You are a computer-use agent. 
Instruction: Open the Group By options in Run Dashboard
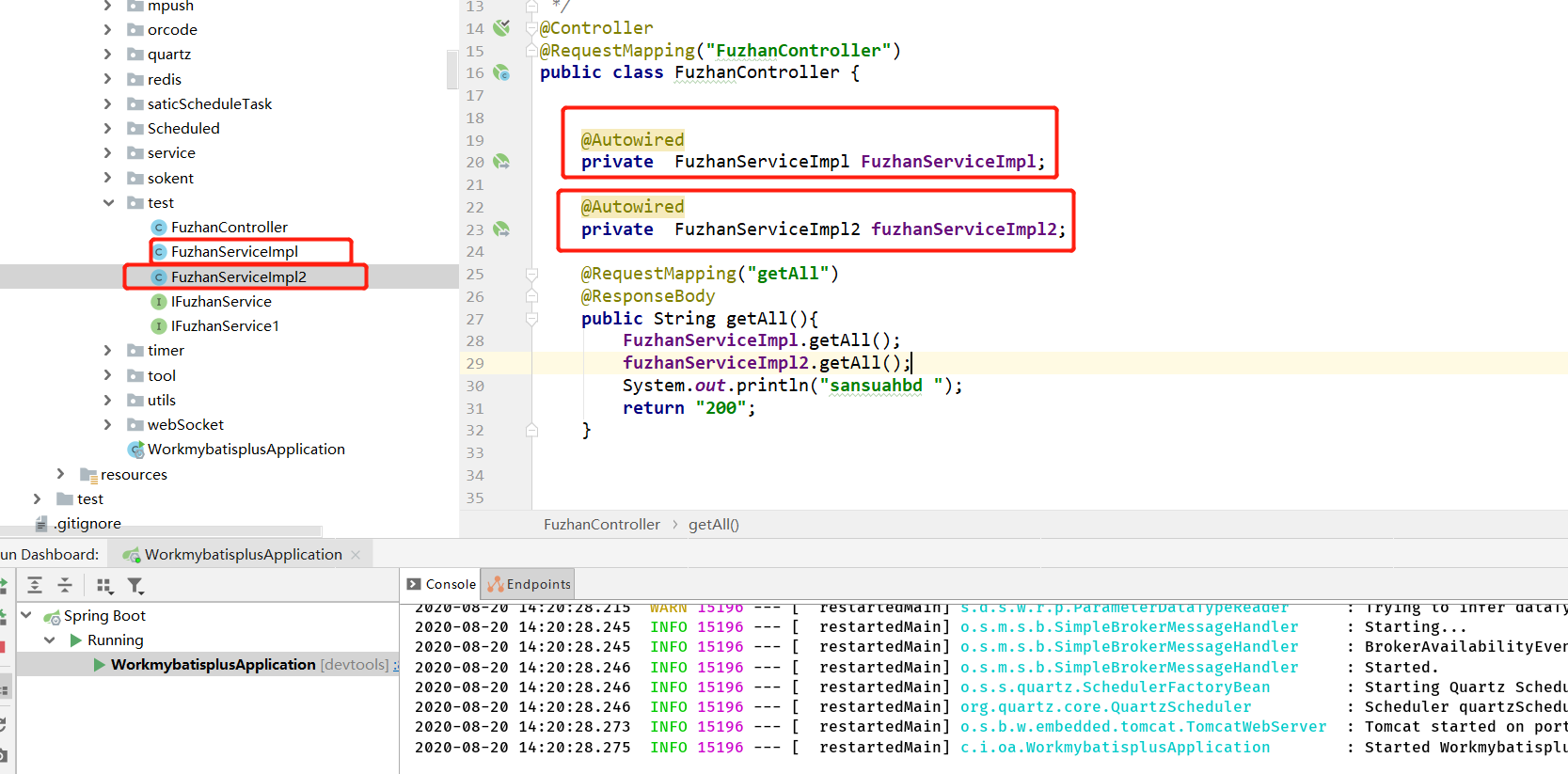104,586
